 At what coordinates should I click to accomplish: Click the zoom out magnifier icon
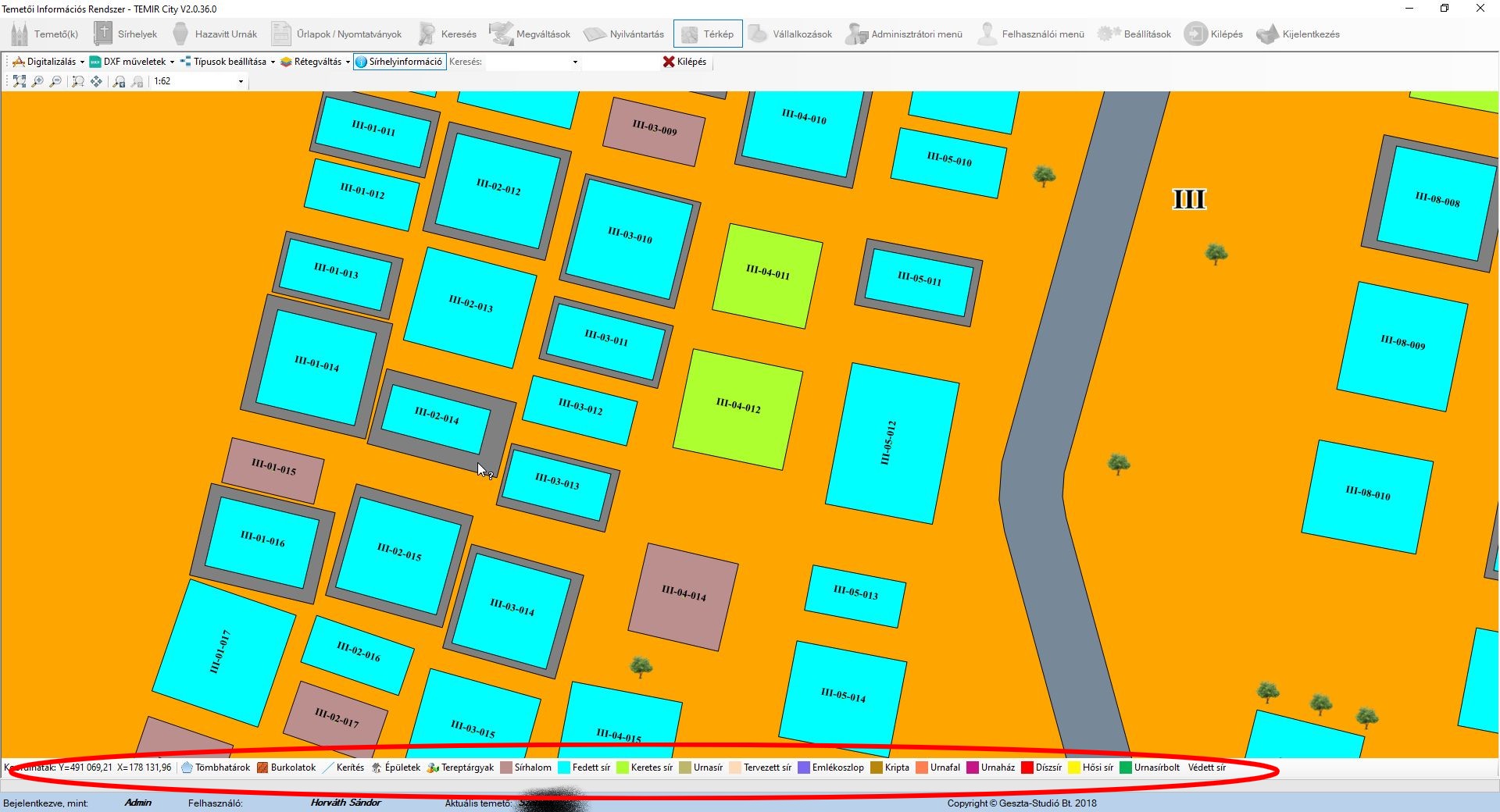click(x=55, y=81)
